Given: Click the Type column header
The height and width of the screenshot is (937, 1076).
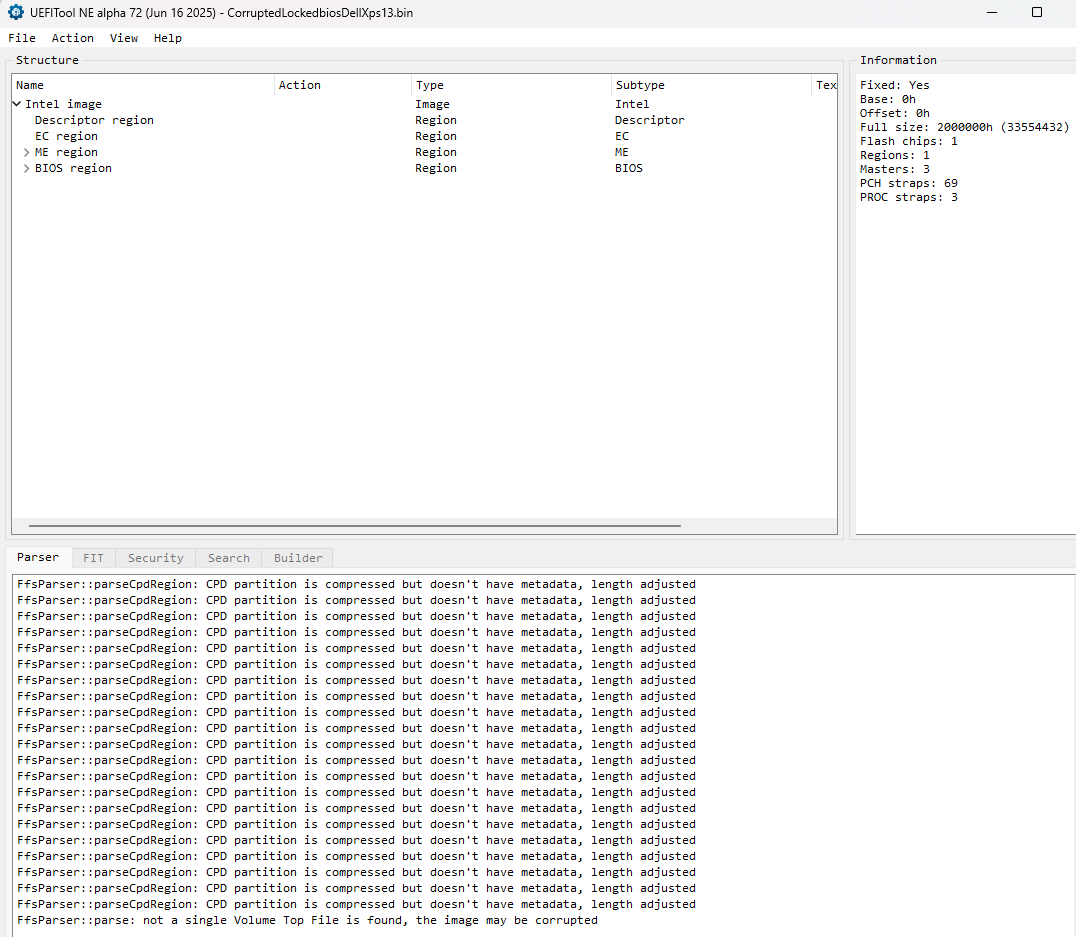Looking at the screenshot, I should tap(511, 85).
